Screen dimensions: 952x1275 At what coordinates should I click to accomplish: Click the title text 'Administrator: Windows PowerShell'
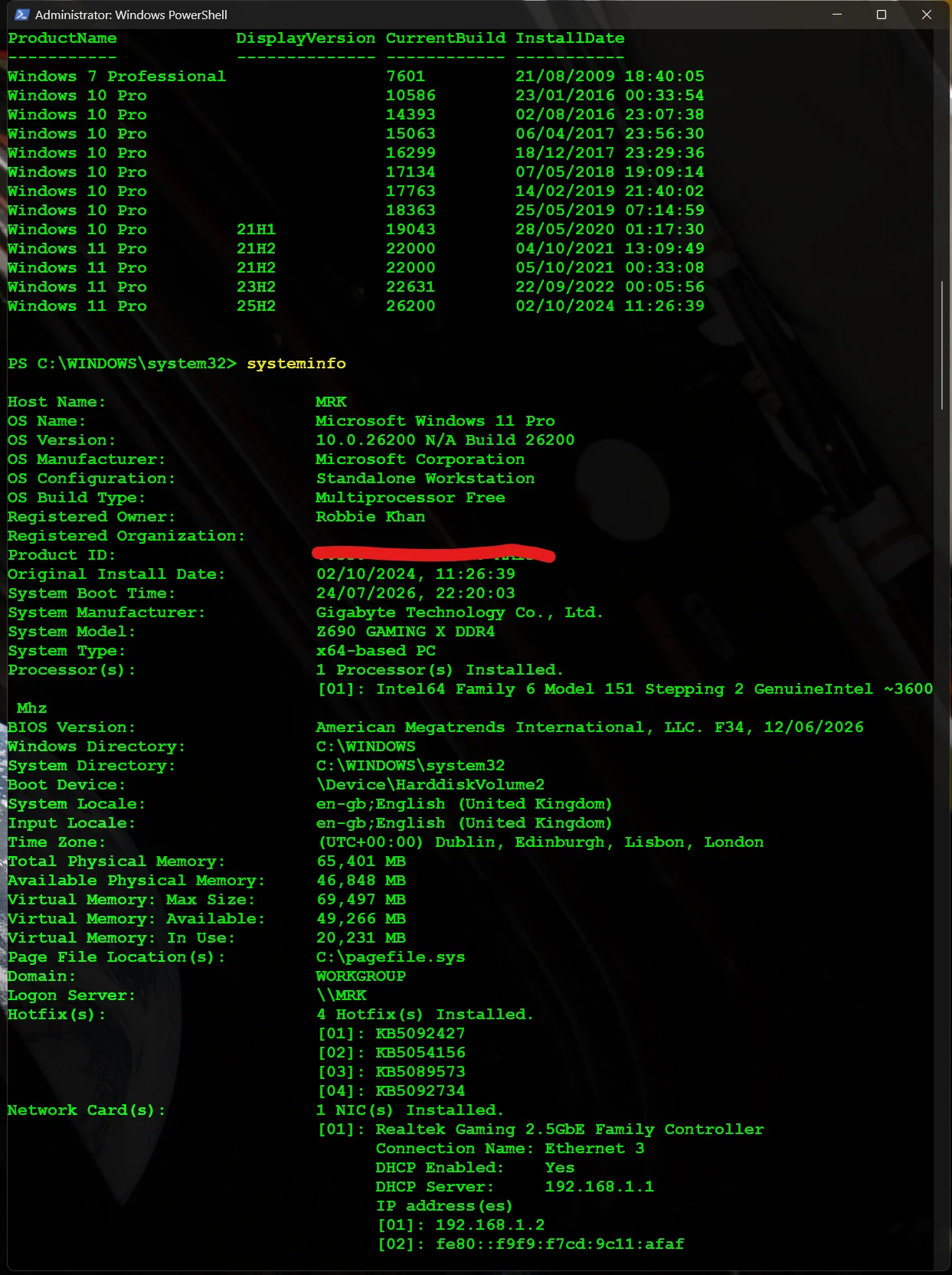[x=131, y=15]
